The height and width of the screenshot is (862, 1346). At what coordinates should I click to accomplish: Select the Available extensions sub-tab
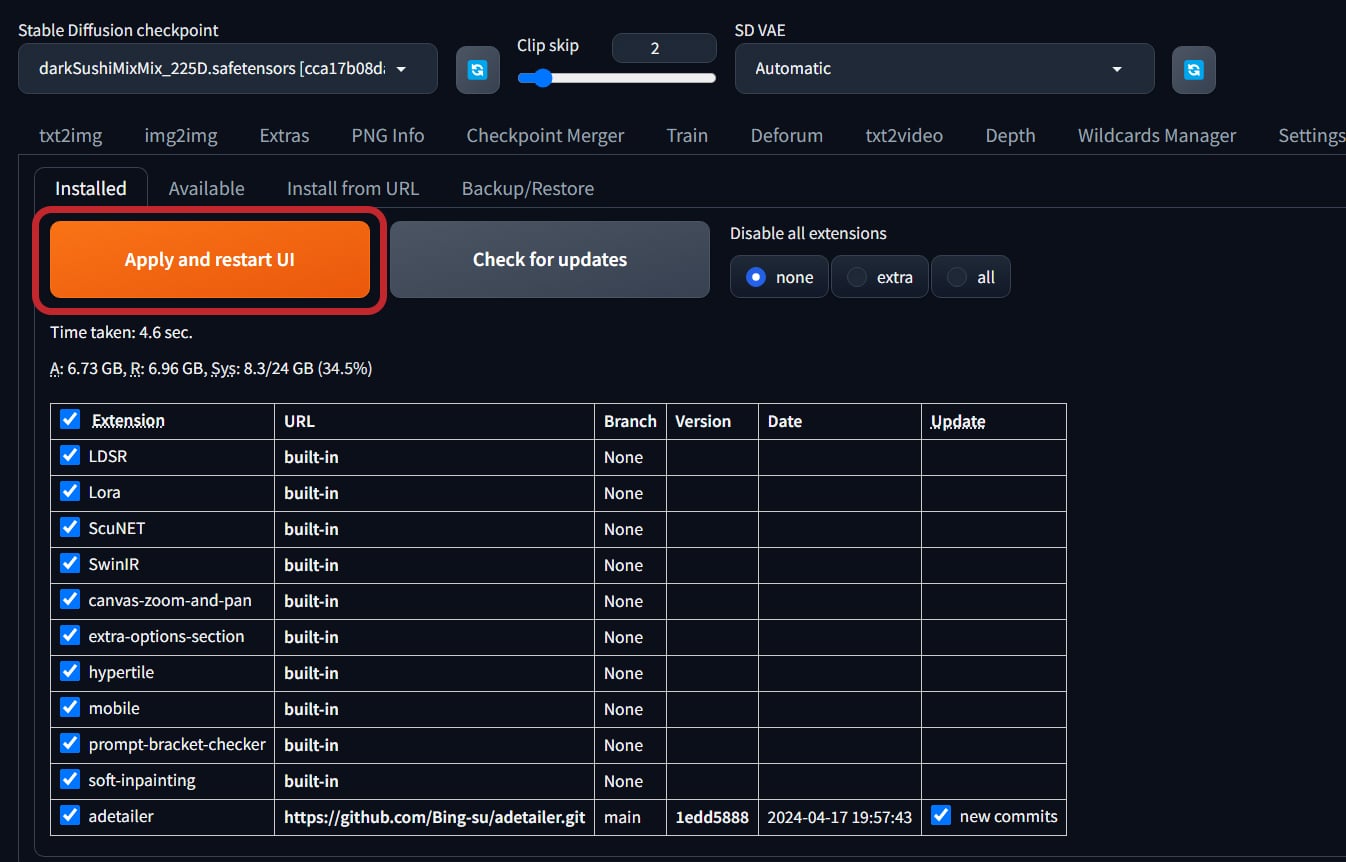(x=207, y=188)
